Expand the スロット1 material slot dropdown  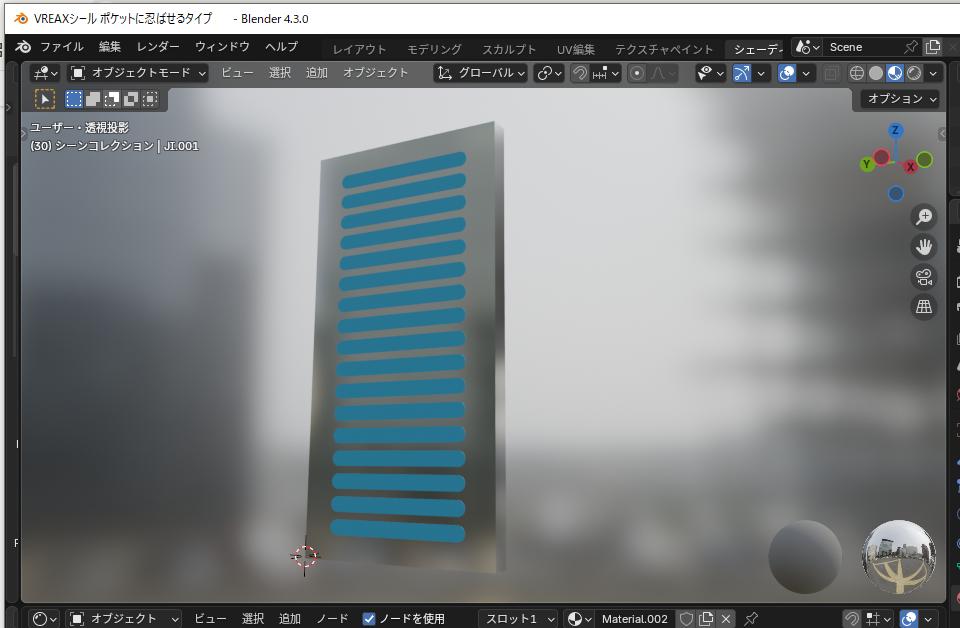tap(517, 619)
